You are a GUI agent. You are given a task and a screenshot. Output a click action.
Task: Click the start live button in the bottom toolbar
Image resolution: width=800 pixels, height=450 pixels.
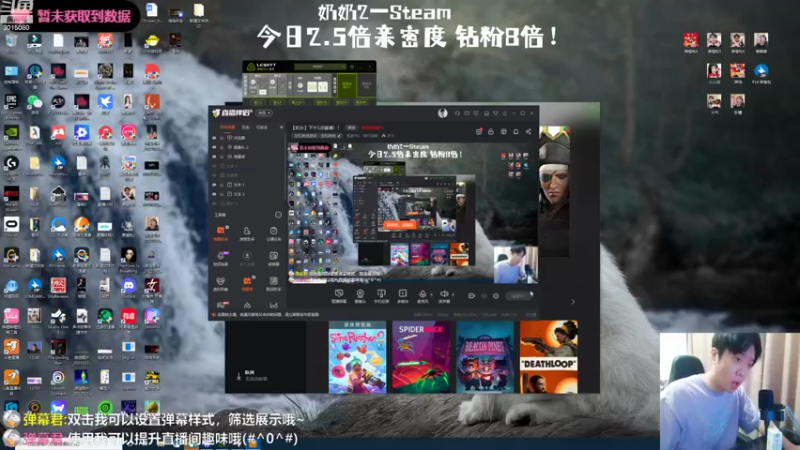click(x=518, y=295)
